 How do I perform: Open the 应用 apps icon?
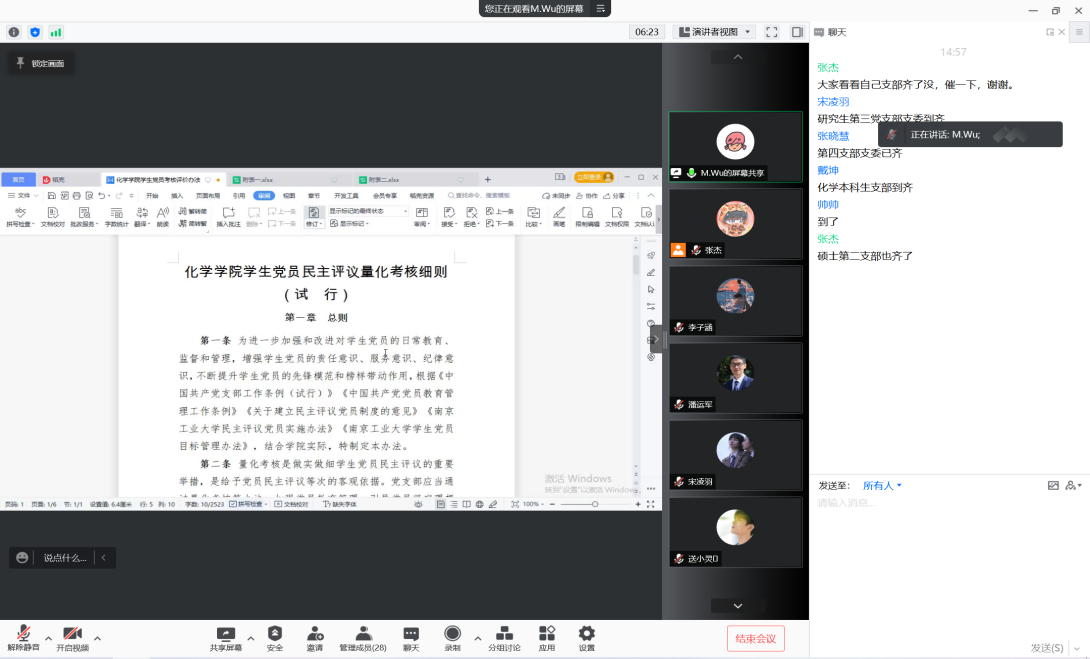pos(546,636)
